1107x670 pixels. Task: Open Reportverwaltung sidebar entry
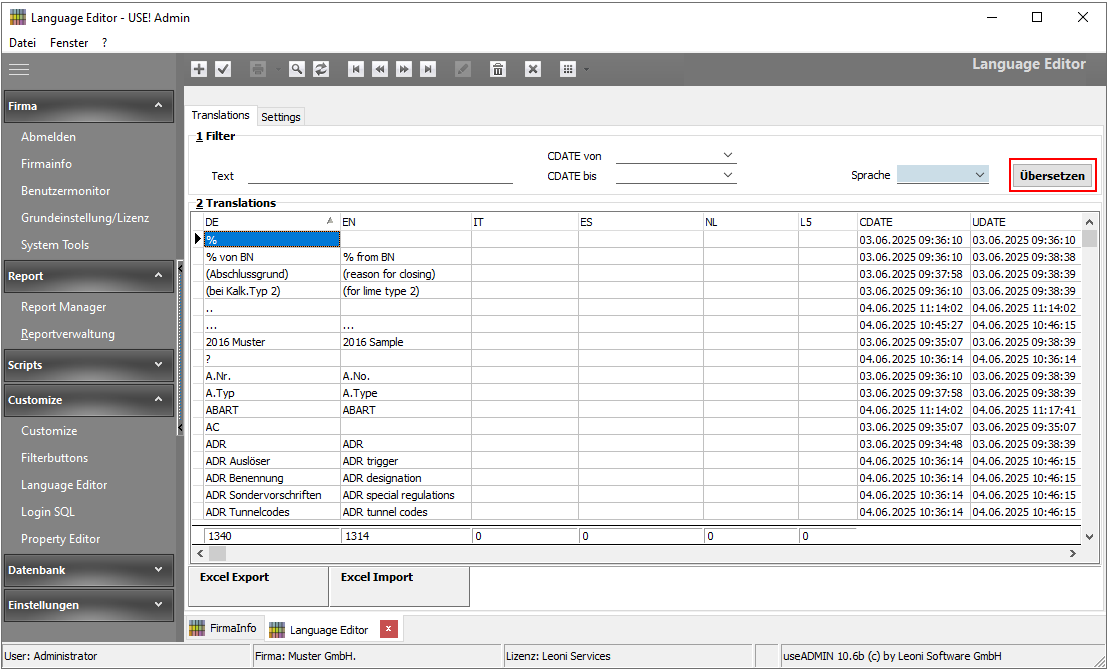(68, 334)
